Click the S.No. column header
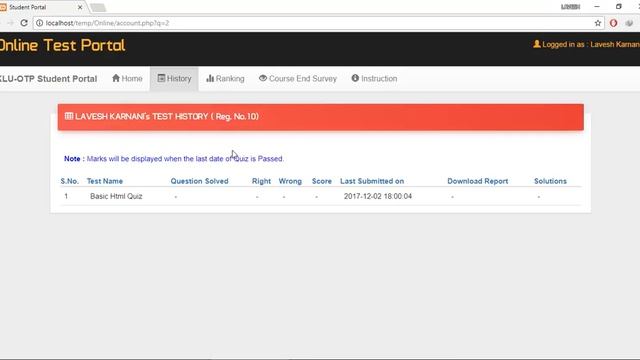This screenshot has height=360, width=640. point(69,181)
